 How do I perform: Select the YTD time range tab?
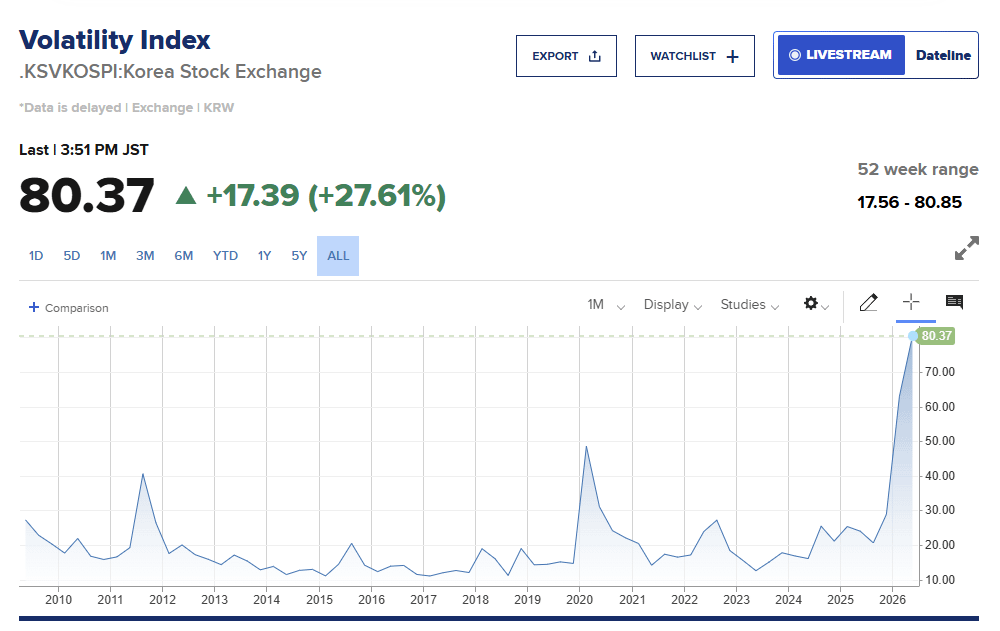pyautogui.click(x=225, y=256)
